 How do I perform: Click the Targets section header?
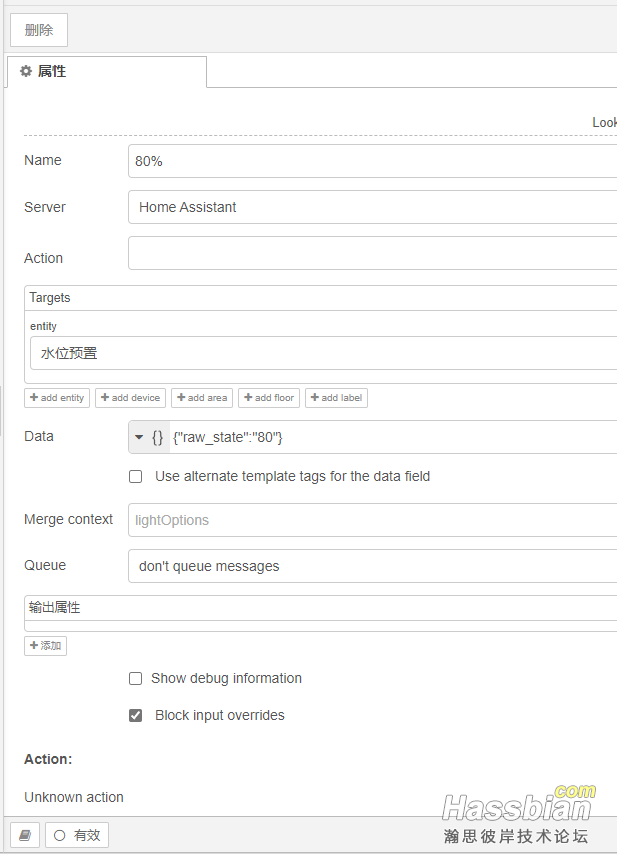(321, 298)
